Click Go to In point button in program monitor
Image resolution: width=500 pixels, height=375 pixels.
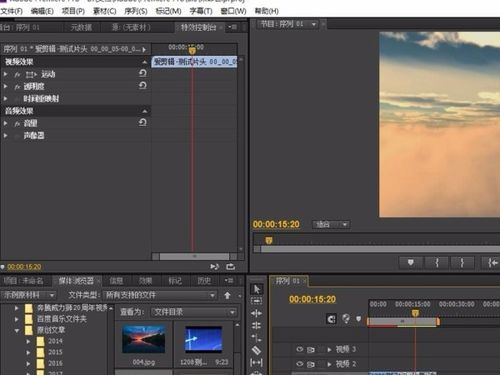[x=491, y=263]
